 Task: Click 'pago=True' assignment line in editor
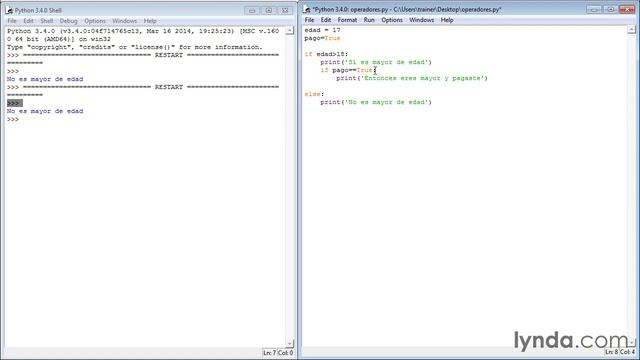322,38
